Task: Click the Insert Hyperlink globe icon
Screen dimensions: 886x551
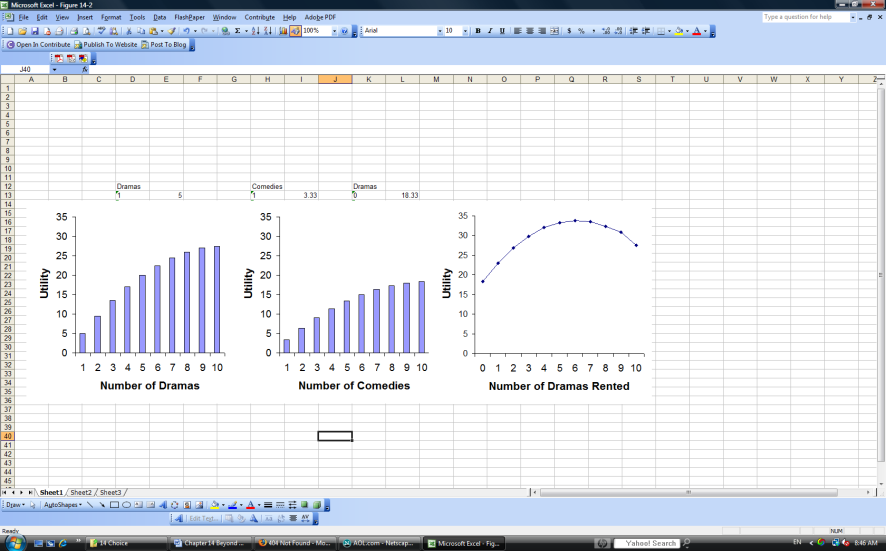Action: click(x=225, y=31)
